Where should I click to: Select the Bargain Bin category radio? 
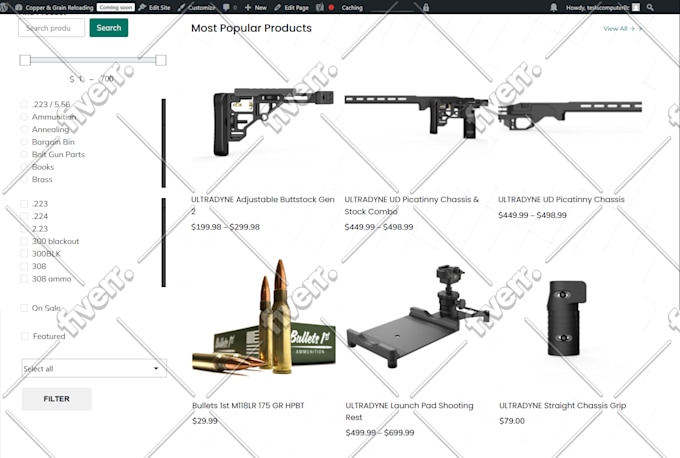(x=24, y=142)
